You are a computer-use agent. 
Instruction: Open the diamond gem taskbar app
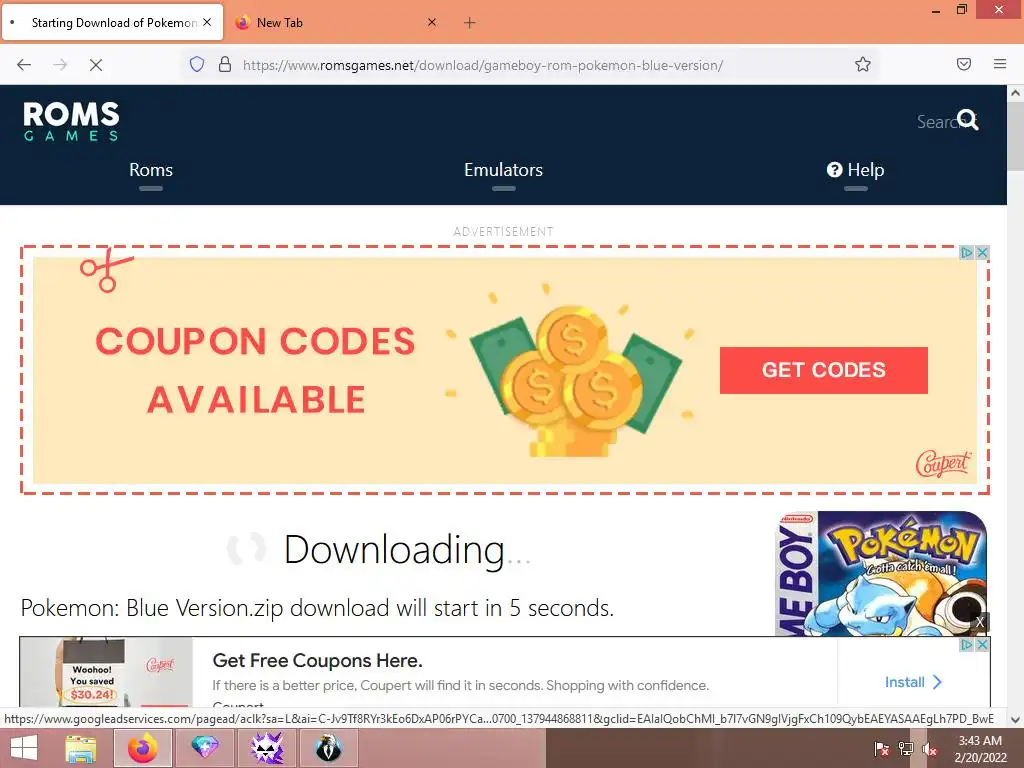tap(204, 748)
